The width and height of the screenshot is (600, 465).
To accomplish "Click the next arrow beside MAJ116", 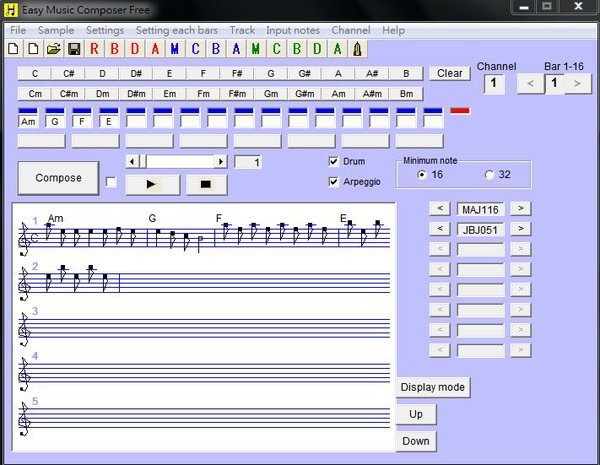I will pyautogui.click(x=521, y=209).
